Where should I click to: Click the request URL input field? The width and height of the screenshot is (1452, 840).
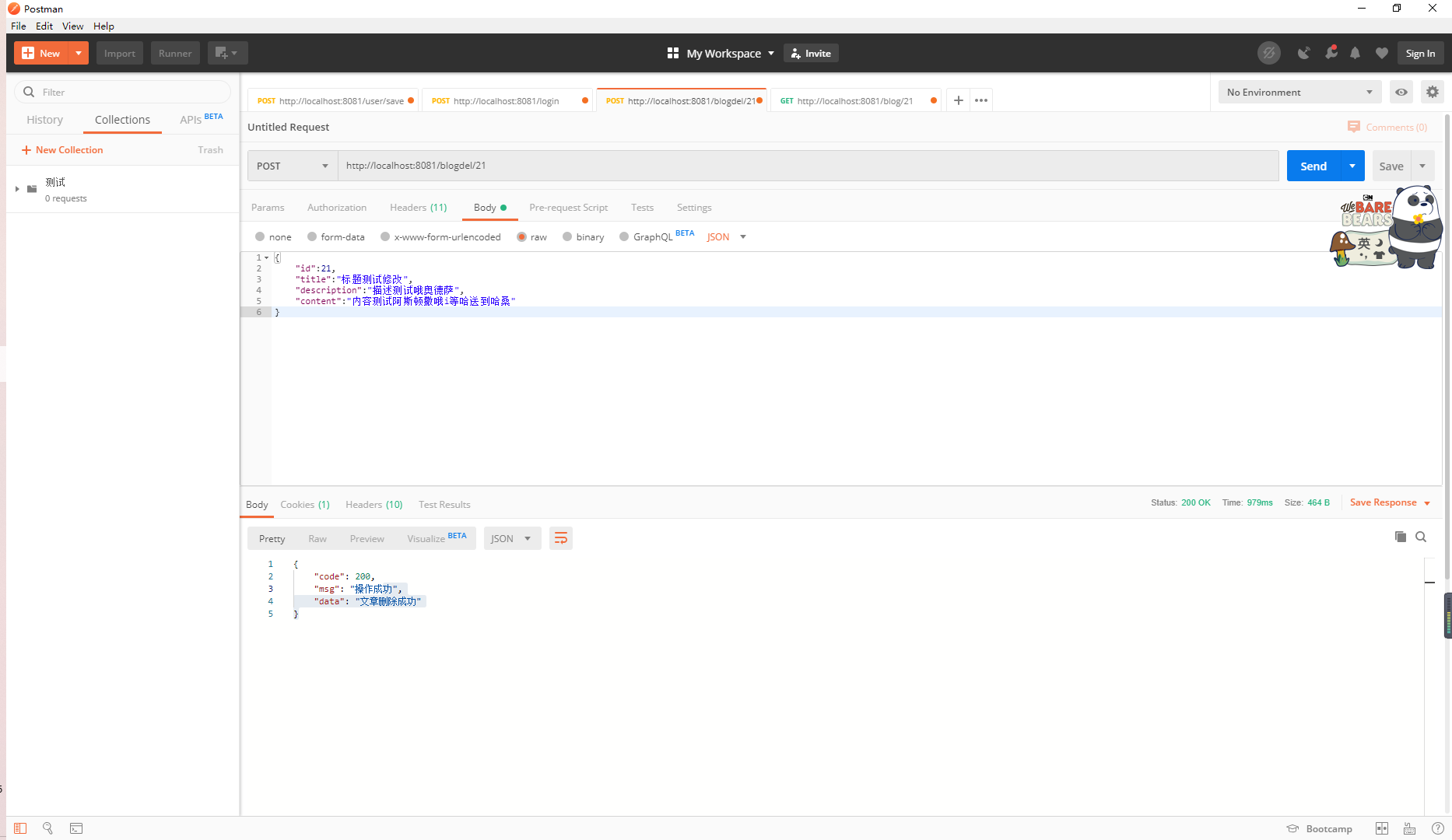point(808,166)
